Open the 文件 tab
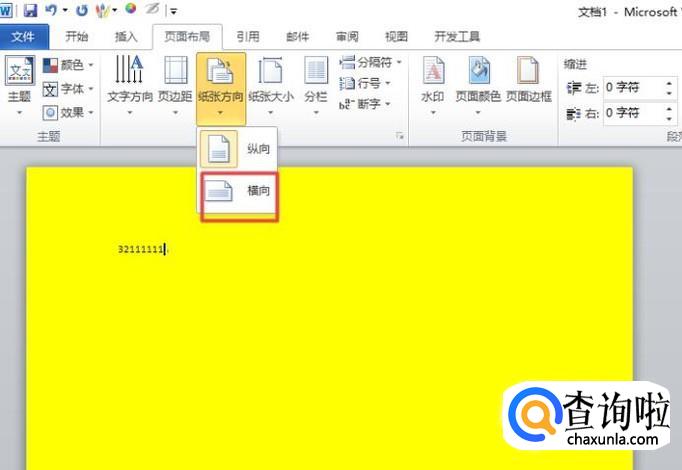The image size is (682, 470). (x=23, y=37)
